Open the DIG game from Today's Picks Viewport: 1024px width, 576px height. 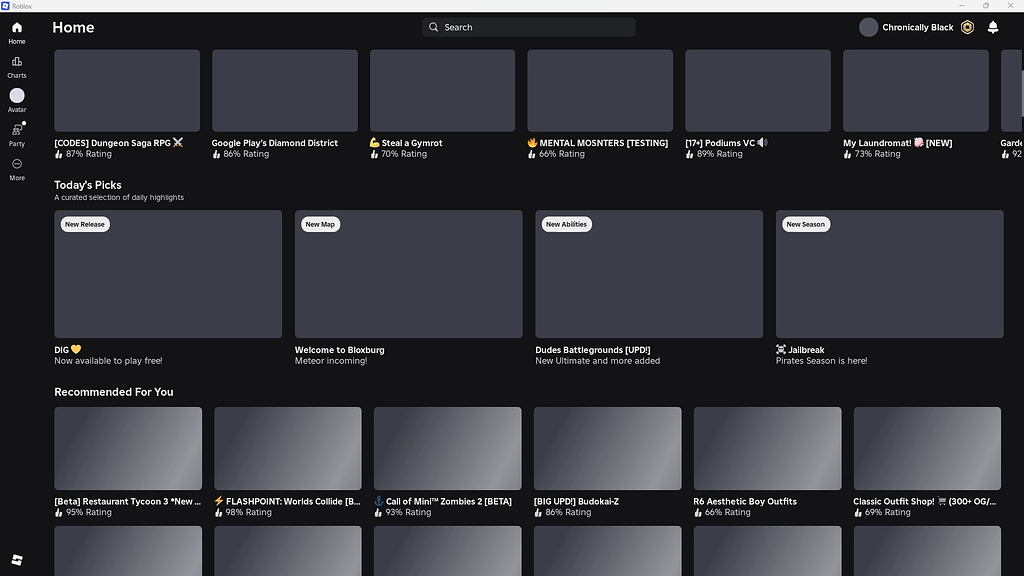click(167, 274)
